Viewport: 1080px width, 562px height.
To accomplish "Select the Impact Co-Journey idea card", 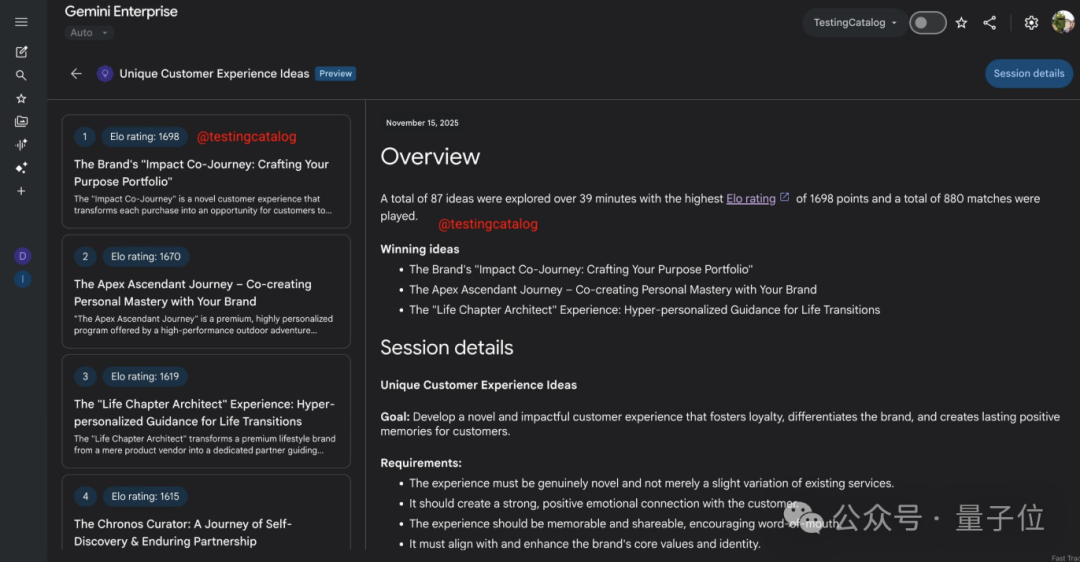I will point(205,172).
